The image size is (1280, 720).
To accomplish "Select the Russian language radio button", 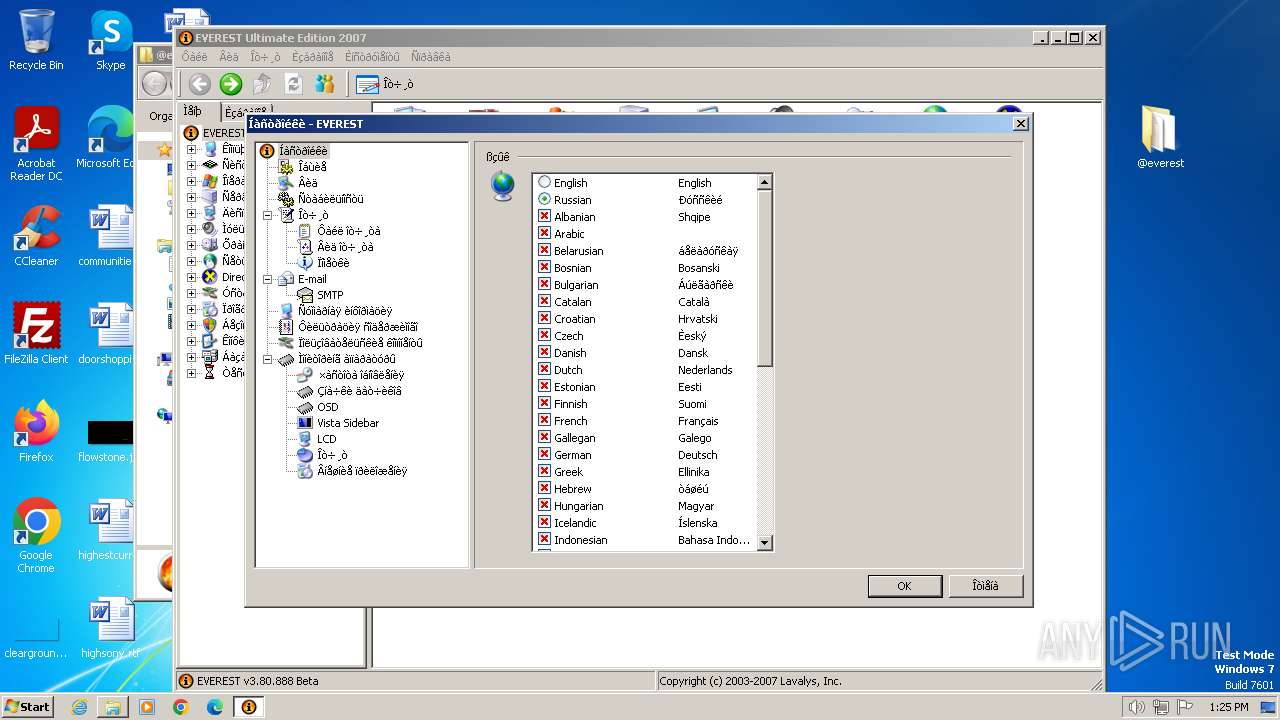I will tap(544, 200).
